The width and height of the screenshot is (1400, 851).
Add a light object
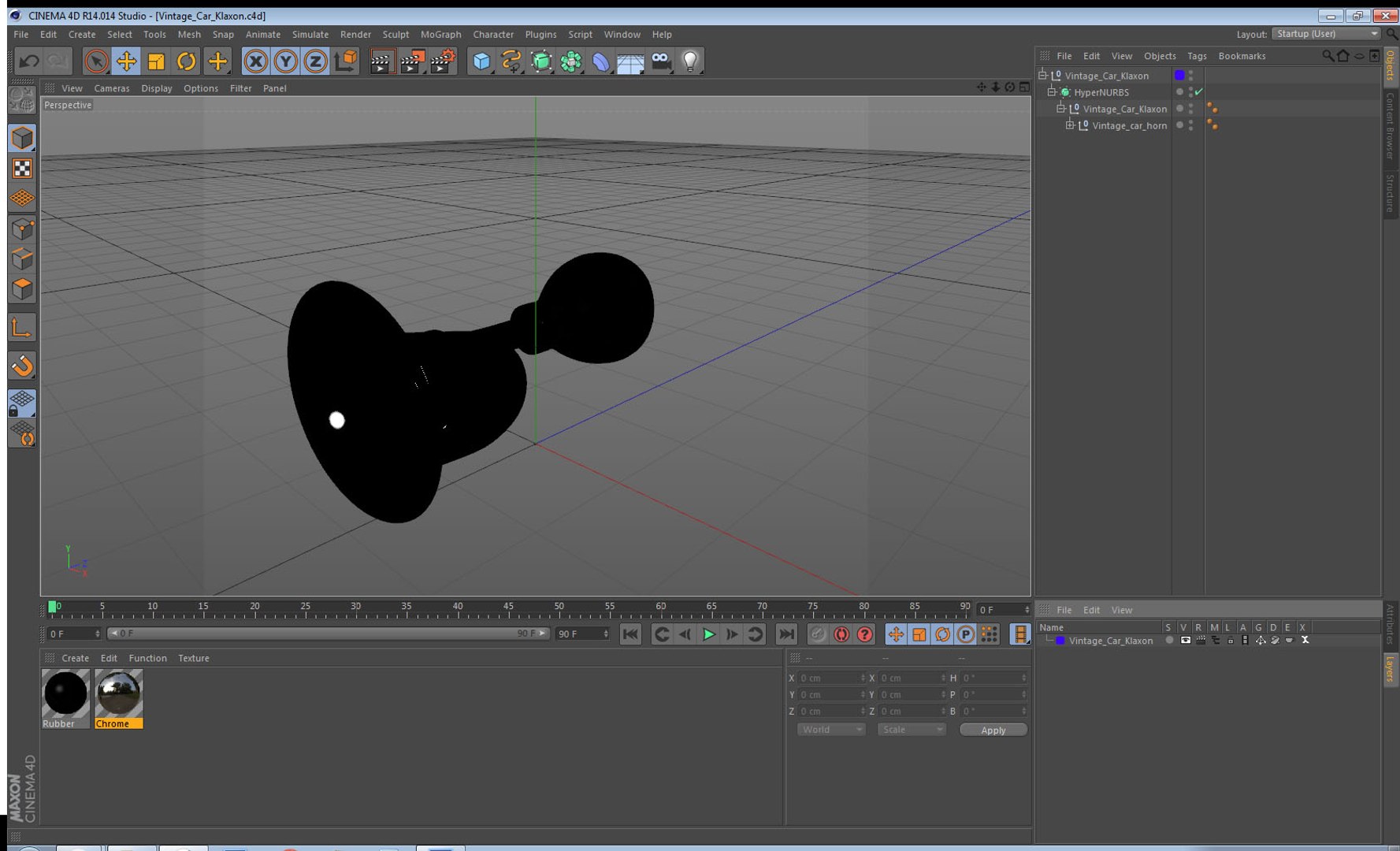[690, 61]
